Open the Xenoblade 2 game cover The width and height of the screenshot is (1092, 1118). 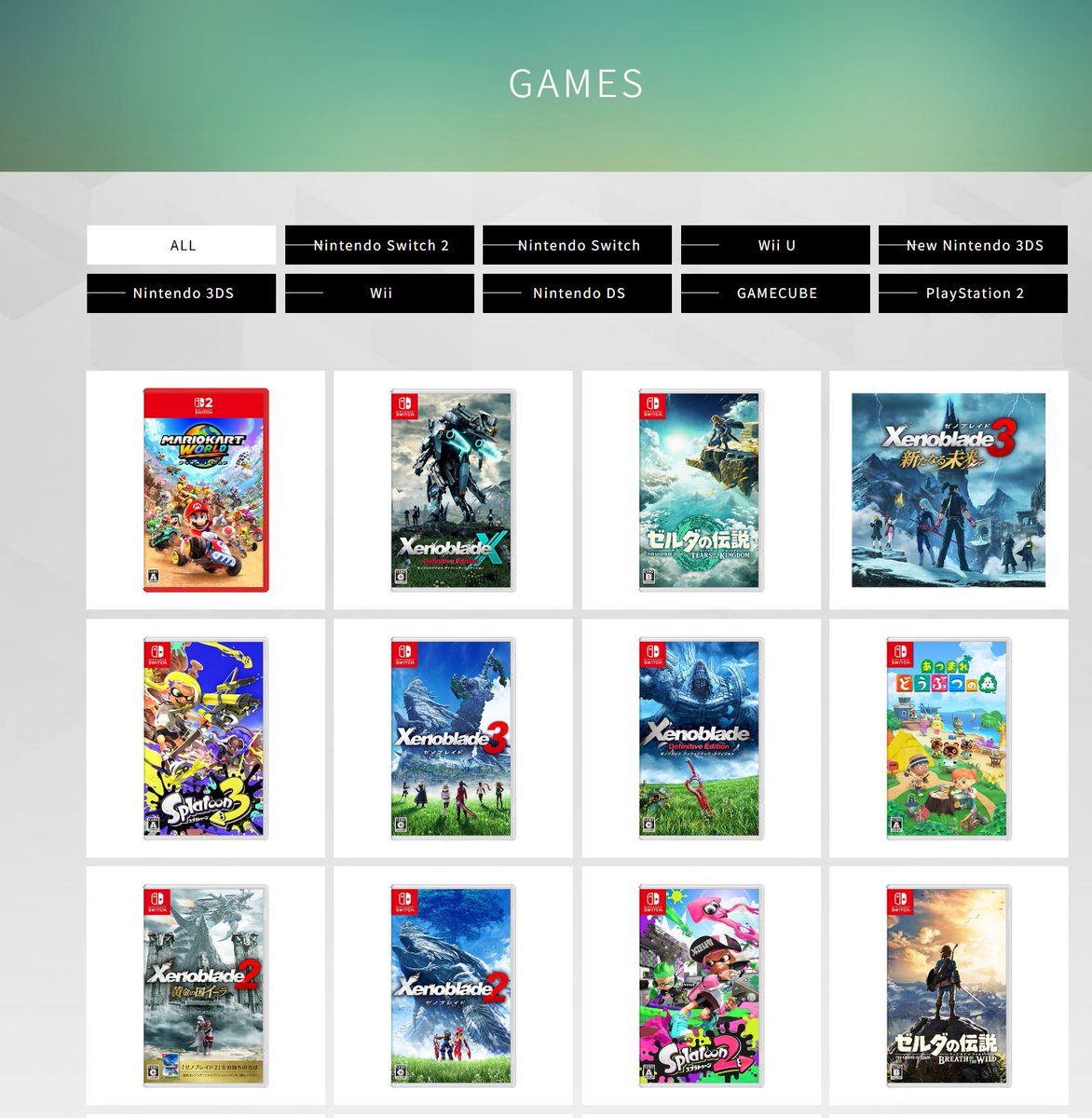(x=453, y=986)
